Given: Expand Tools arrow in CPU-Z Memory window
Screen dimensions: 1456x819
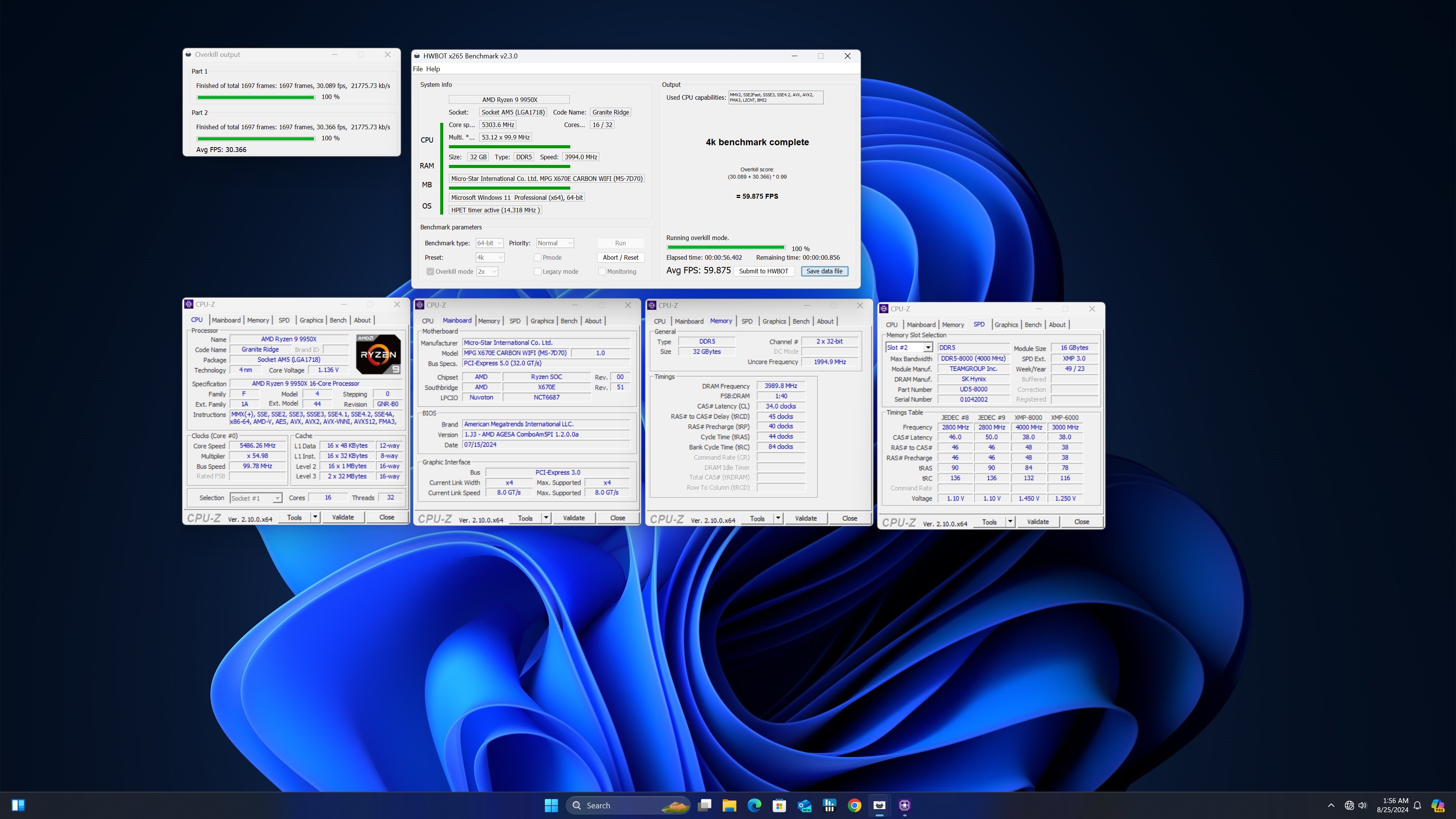Looking at the screenshot, I should (778, 518).
